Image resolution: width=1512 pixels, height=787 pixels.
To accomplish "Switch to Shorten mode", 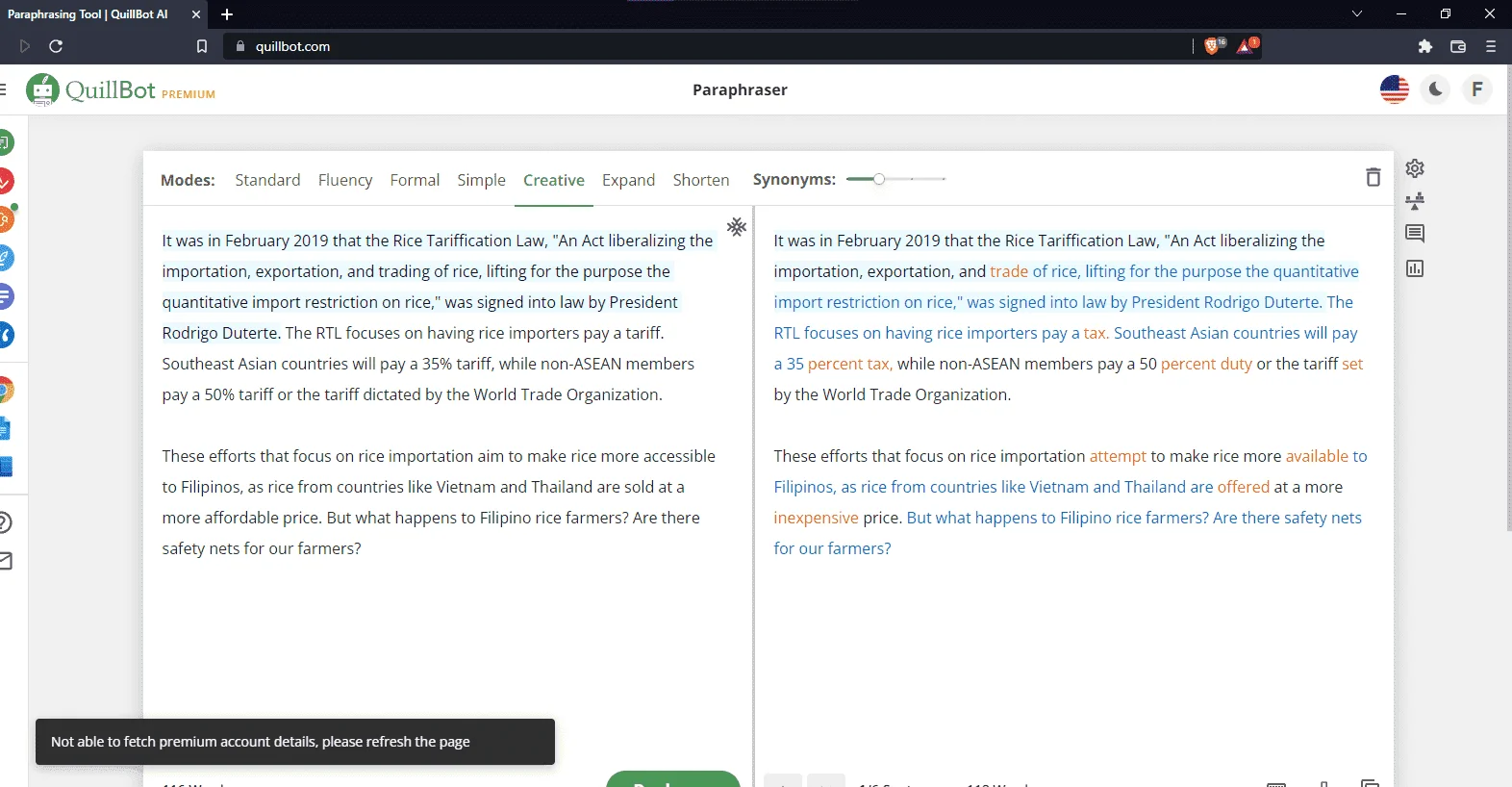I will click(701, 180).
